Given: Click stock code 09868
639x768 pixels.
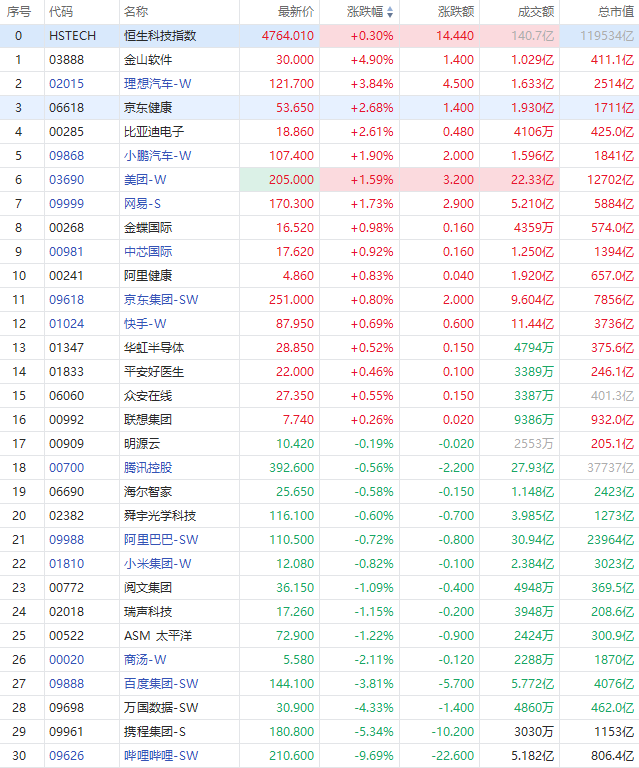Looking at the screenshot, I should 67,156.
